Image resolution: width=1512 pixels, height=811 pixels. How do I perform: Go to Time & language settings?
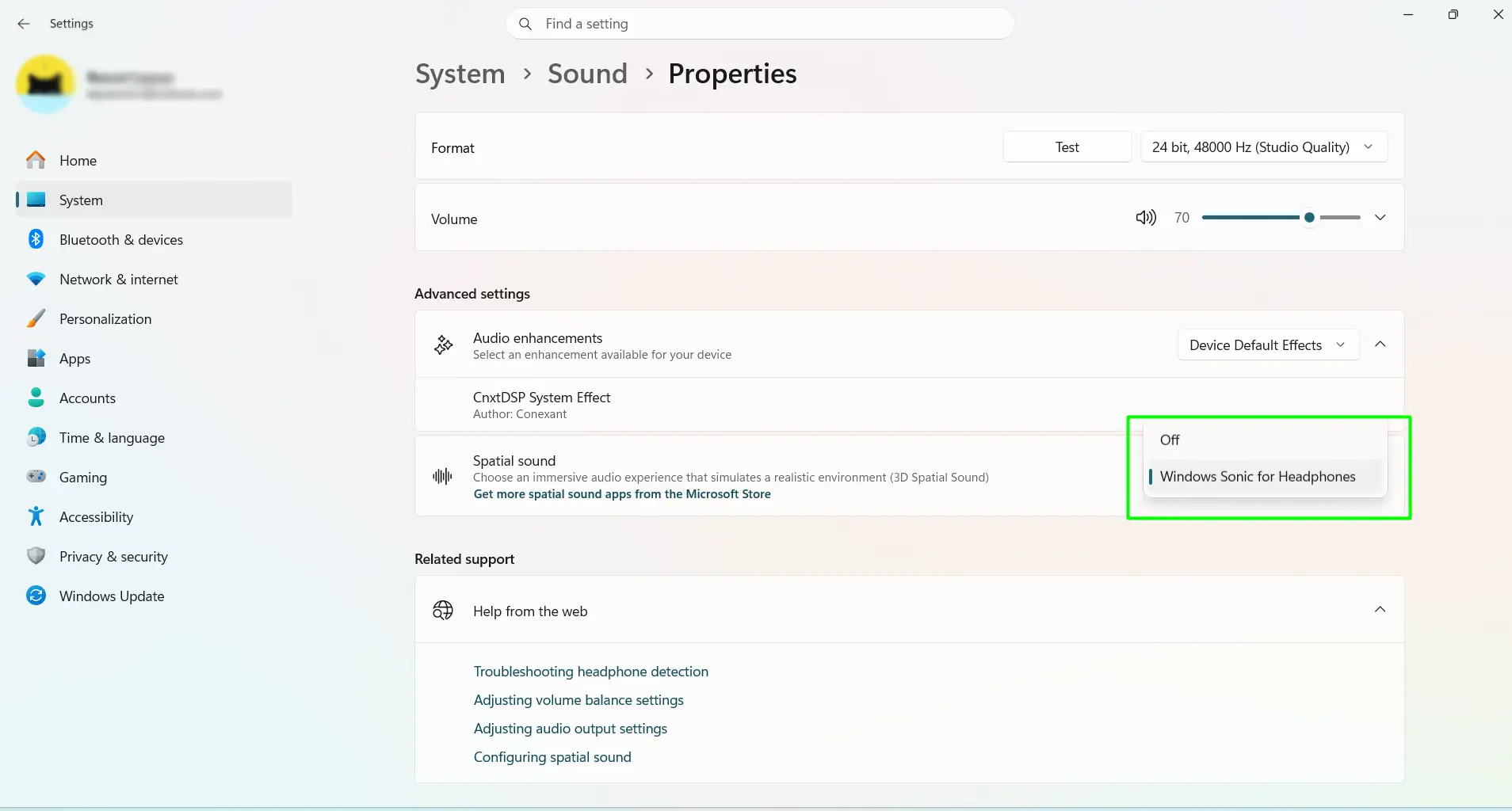click(154, 437)
